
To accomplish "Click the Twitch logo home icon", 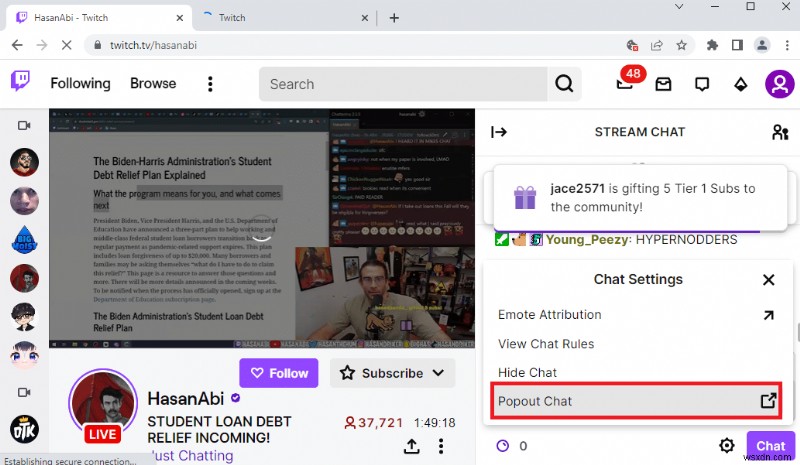I will [x=20, y=81].
